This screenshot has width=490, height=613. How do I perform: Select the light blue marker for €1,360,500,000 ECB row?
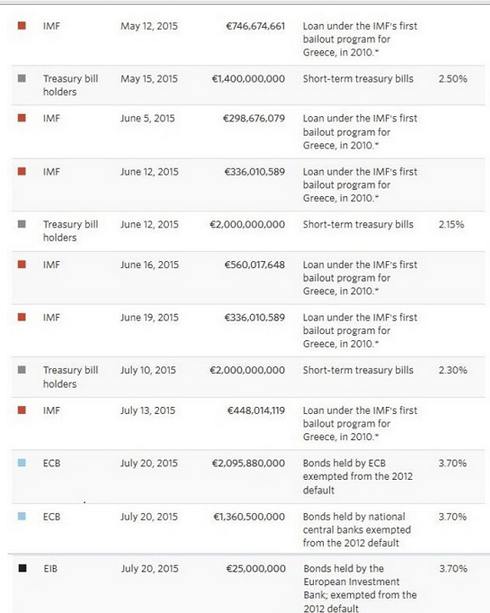[22, 516]
